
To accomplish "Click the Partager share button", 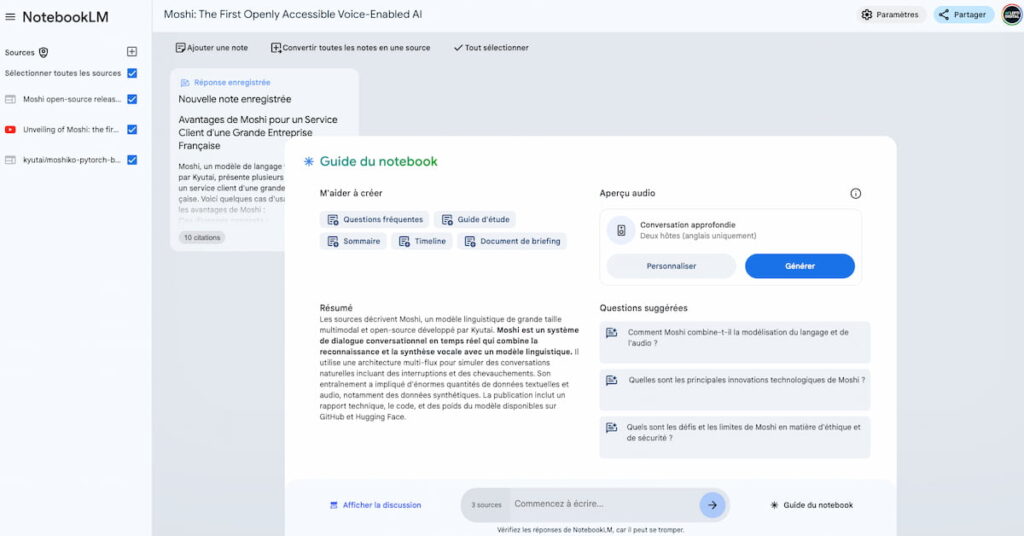I will pos(963,14).
